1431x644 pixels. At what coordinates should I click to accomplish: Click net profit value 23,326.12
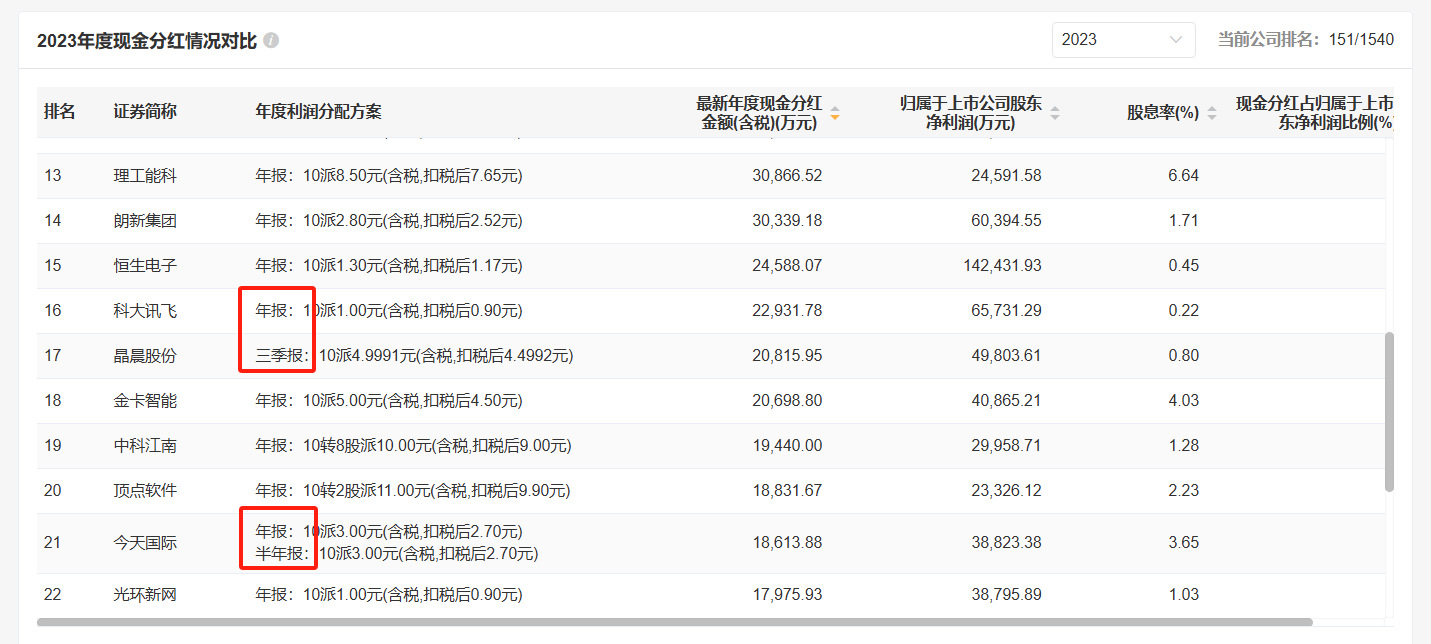coord(1007,491)
